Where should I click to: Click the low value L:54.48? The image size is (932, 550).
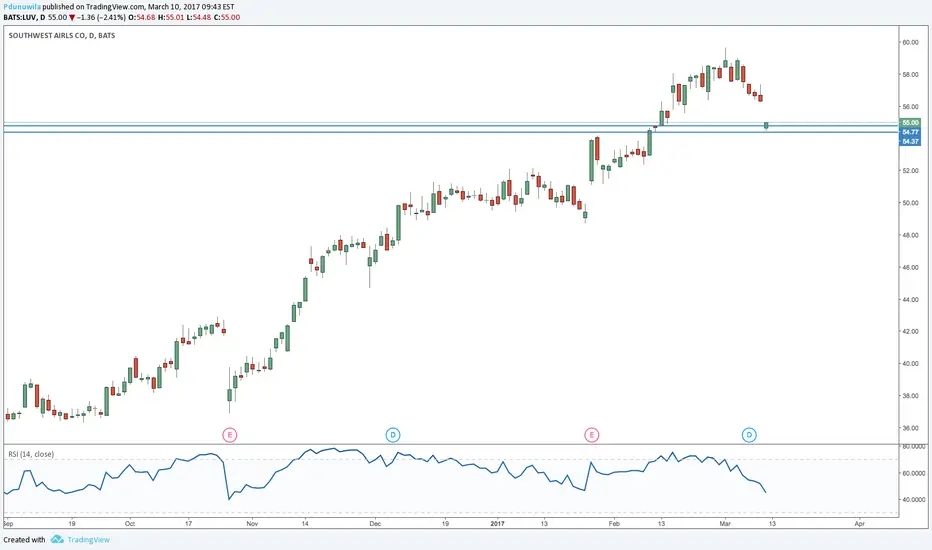(x=199, y=17)
